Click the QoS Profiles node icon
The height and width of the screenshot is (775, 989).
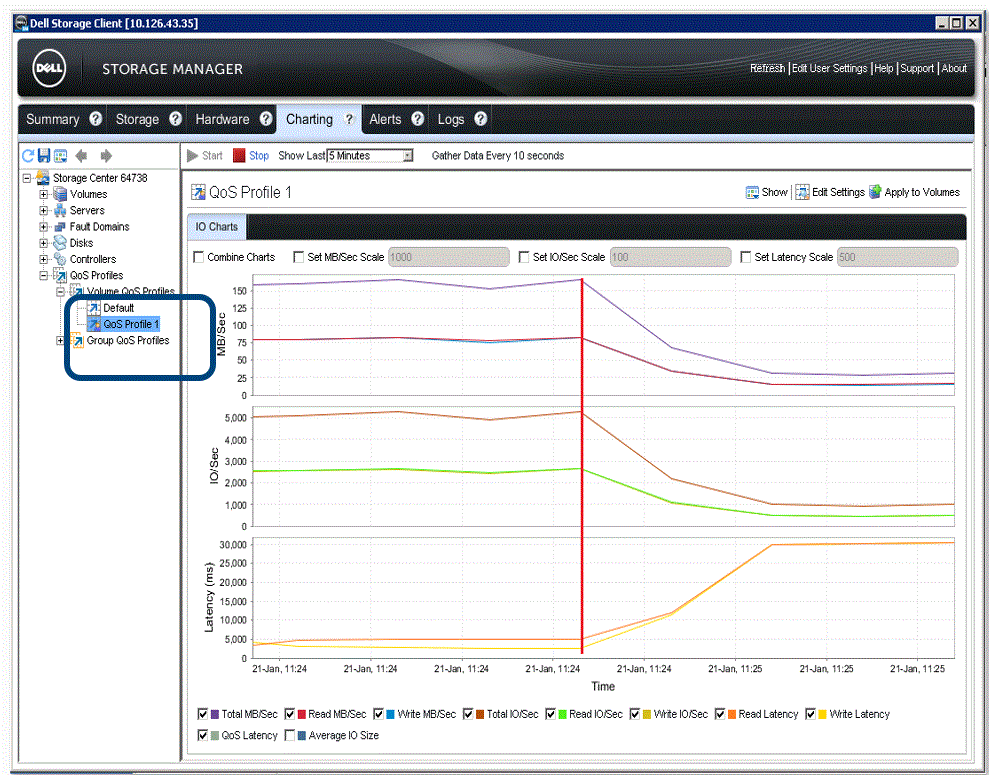click(x=60, y=275)
